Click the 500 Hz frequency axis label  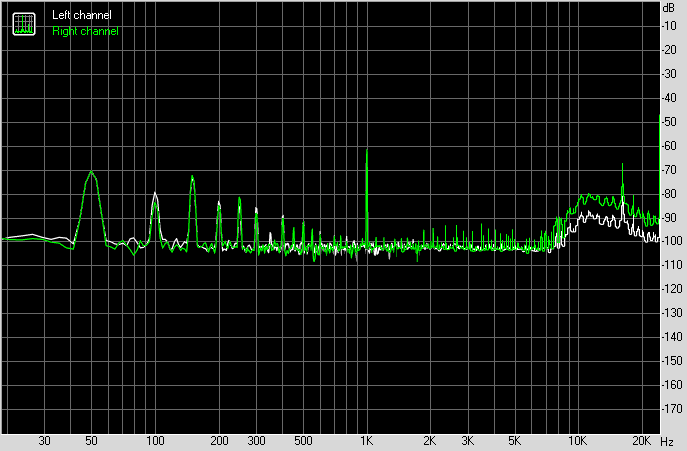point(303,441)
